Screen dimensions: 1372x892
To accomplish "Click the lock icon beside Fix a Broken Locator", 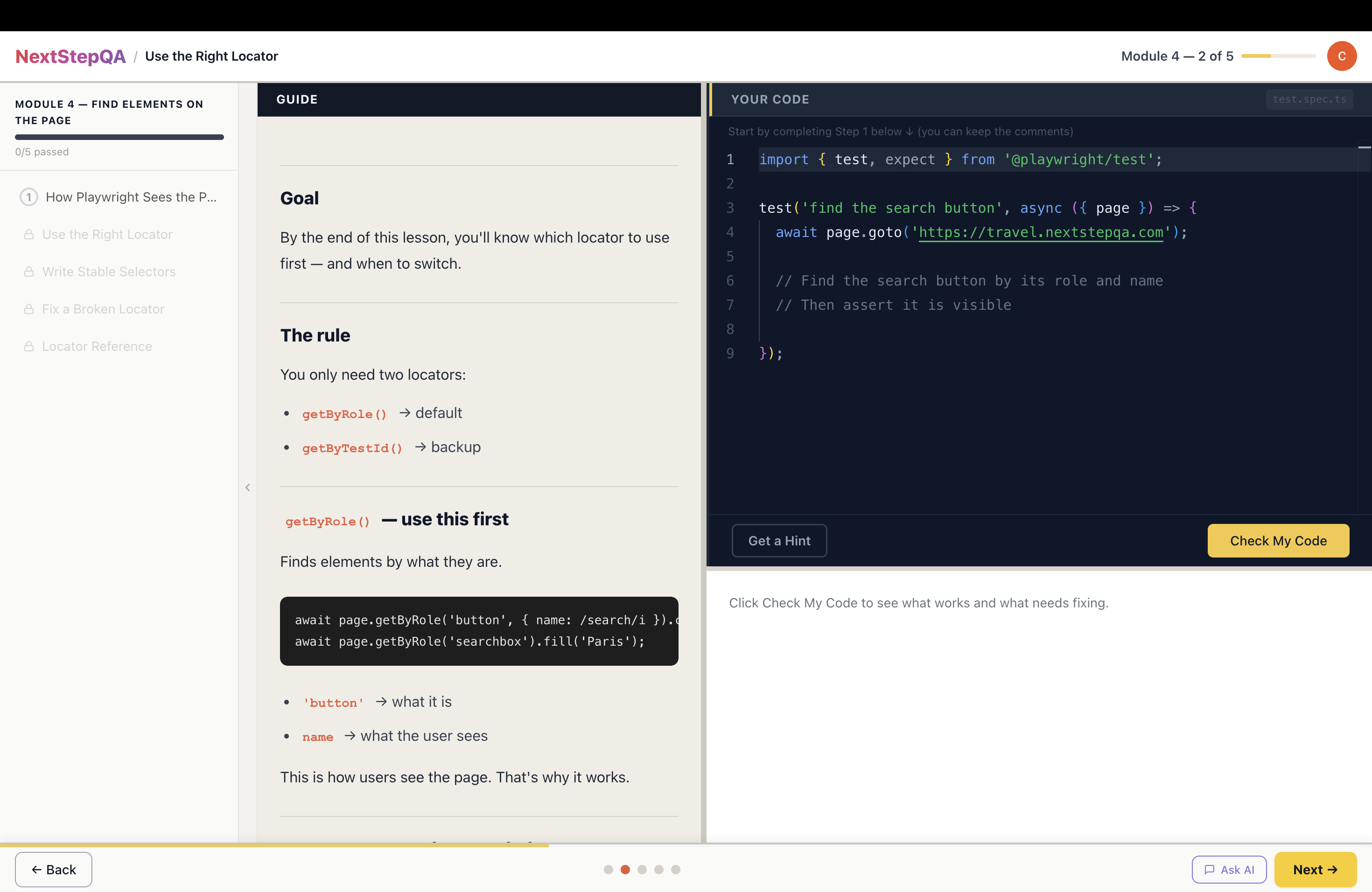I will pos(28,309).
